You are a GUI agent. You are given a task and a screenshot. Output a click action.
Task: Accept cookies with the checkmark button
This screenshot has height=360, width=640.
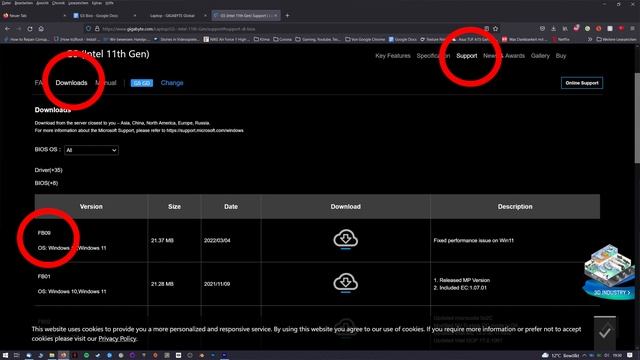(x=605, y=333)
